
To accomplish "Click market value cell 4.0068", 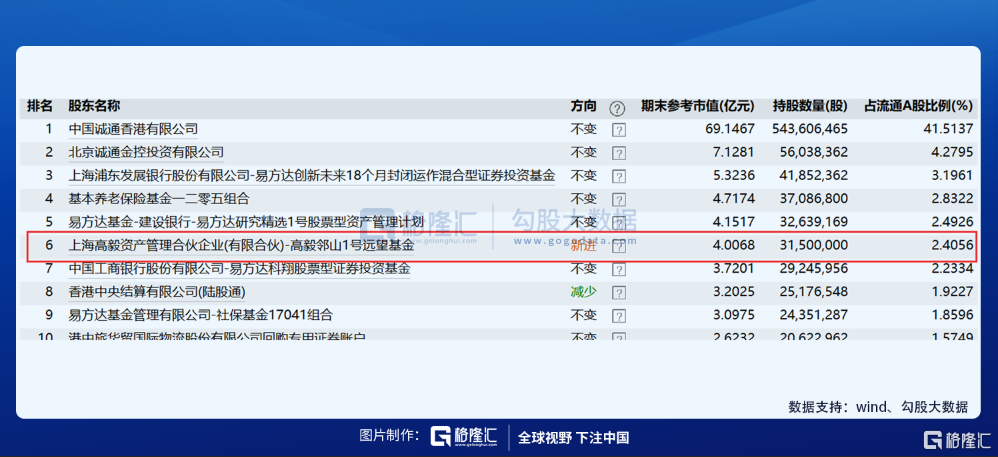I will click(x=733, y=245).
